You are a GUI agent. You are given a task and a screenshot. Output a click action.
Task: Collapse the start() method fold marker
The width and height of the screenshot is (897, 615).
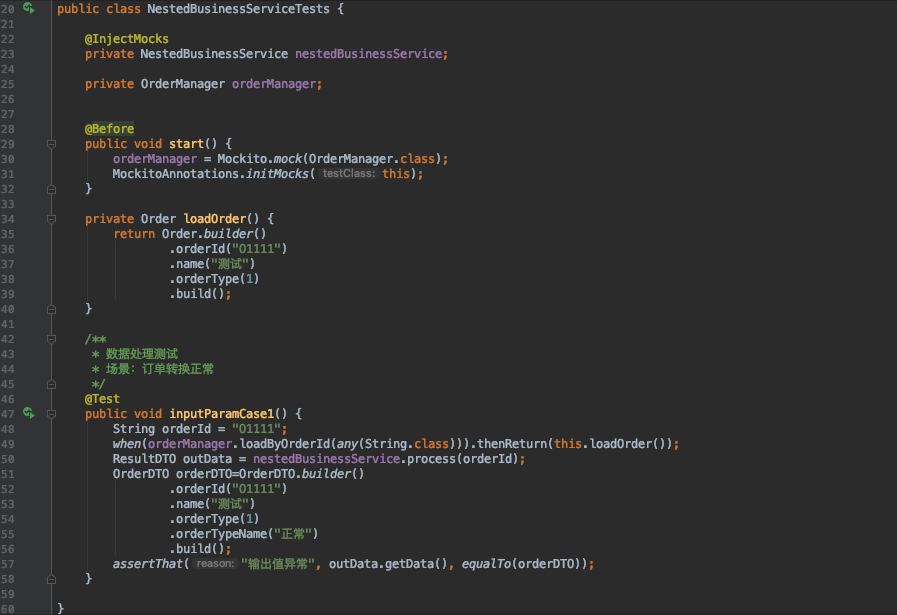pos(51,144)
